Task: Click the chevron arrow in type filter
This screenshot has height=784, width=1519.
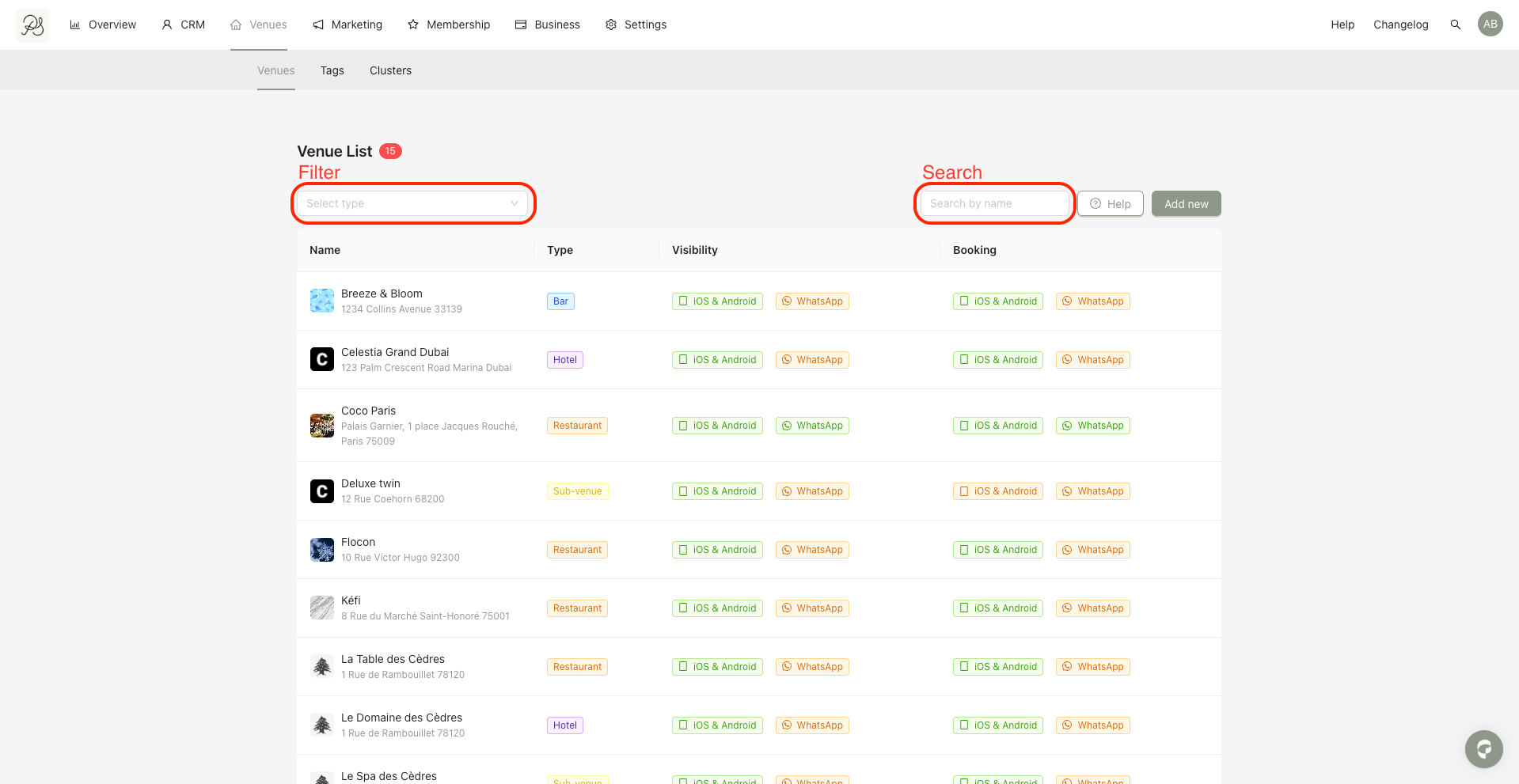Action: tap(514, 203)
